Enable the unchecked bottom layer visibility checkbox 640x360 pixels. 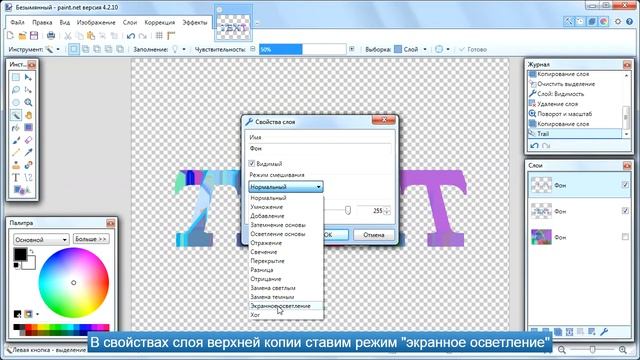(x=625, y=236)
